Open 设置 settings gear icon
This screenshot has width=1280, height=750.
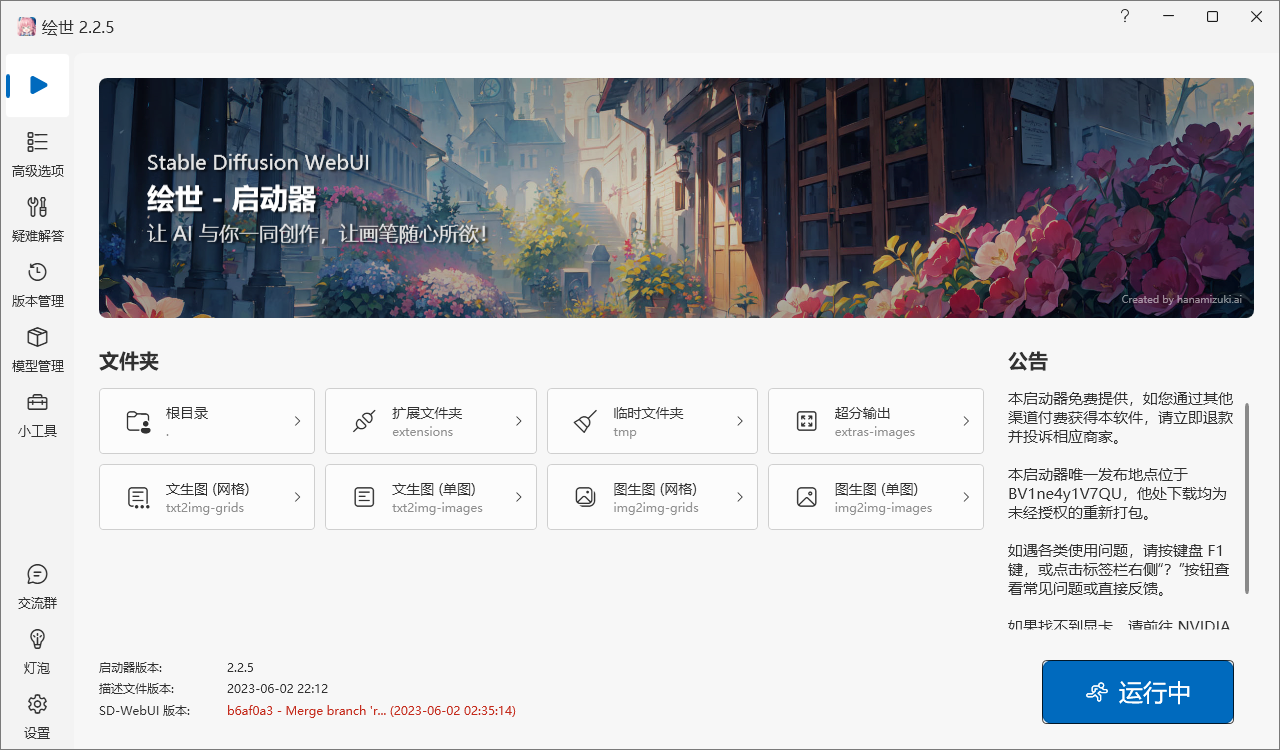(x=37, y=703)
